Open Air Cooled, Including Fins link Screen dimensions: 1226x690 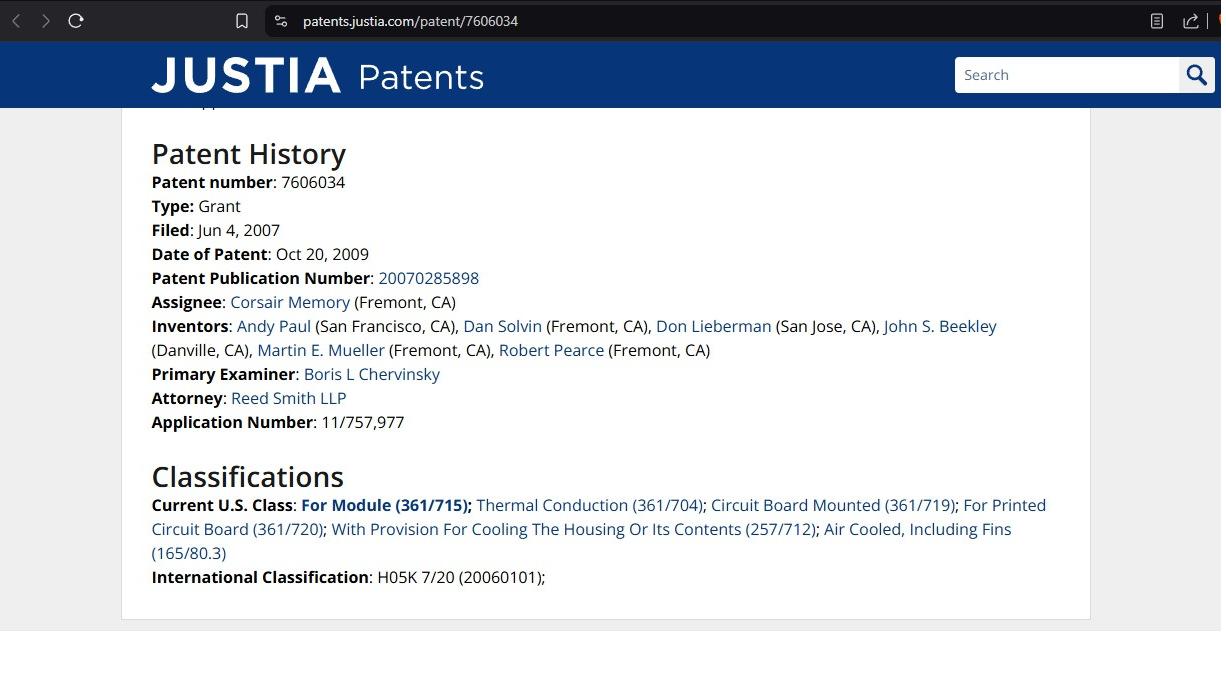(x=917, y=529)
